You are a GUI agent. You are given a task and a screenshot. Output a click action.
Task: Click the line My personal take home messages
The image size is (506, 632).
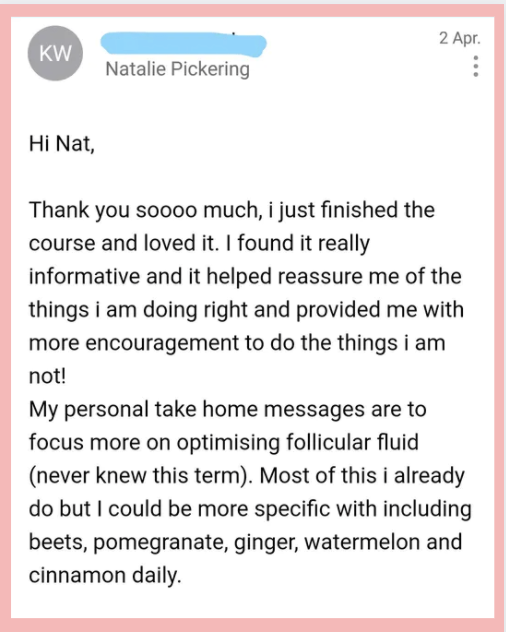coord(228,410)
